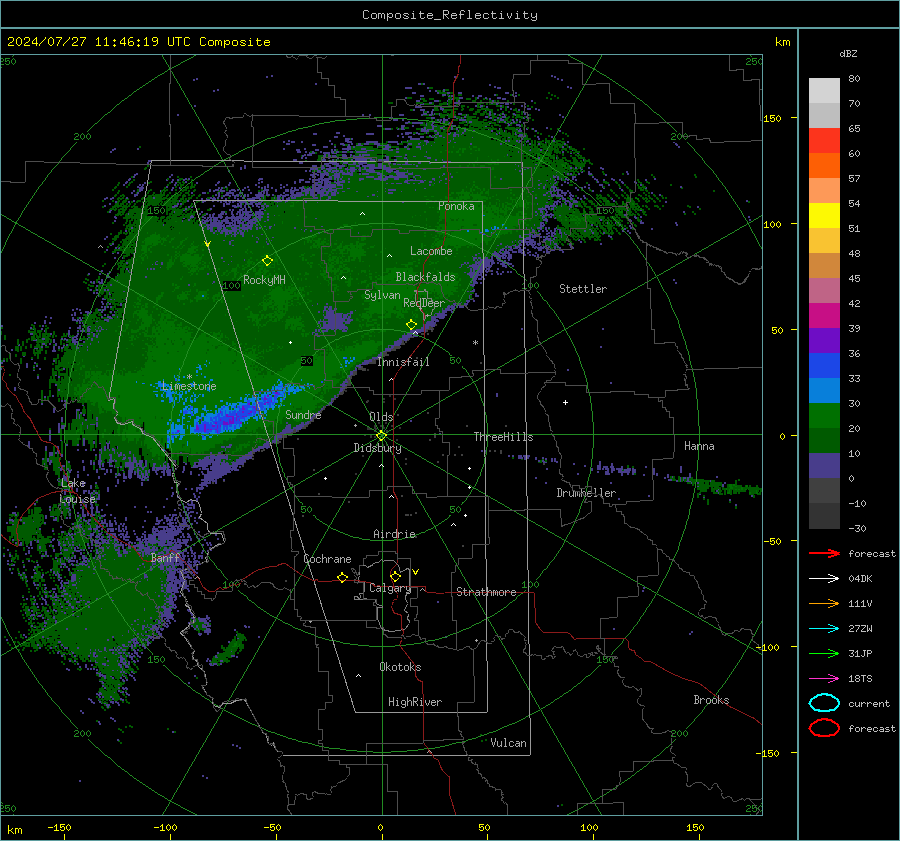The height and width of the screenshot is (841, 900).
Task: Click the magenta 18TS arrow legend icon
Action: coord(824,679)
